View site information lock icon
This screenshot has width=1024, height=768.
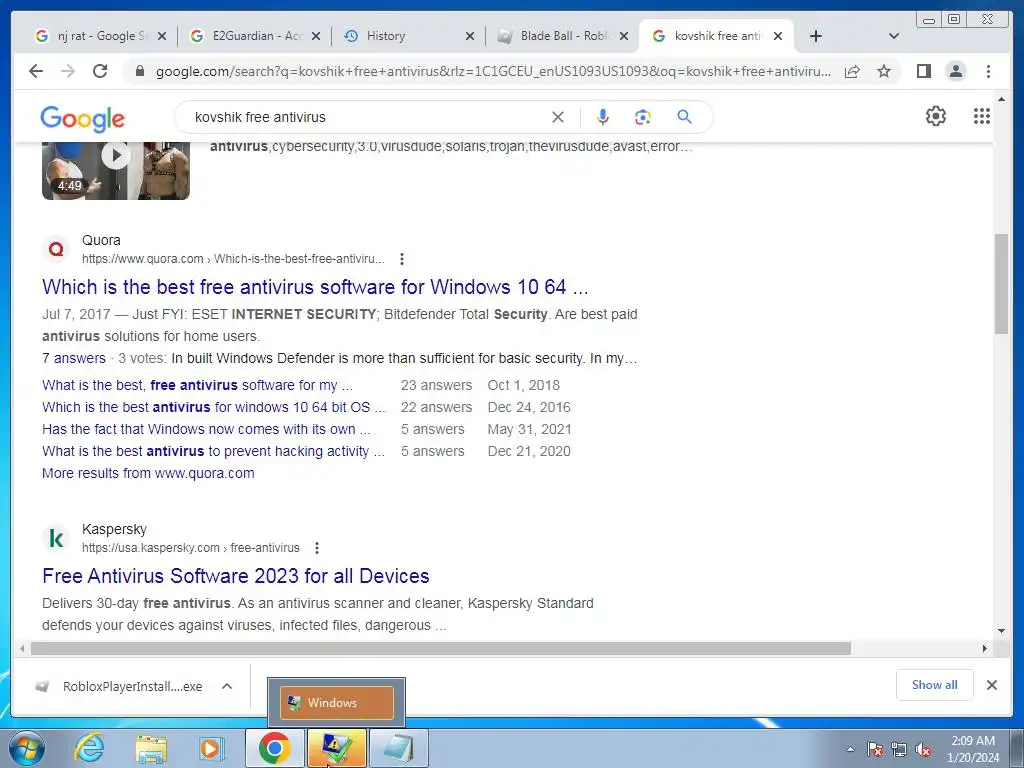(x=139, y=71)
